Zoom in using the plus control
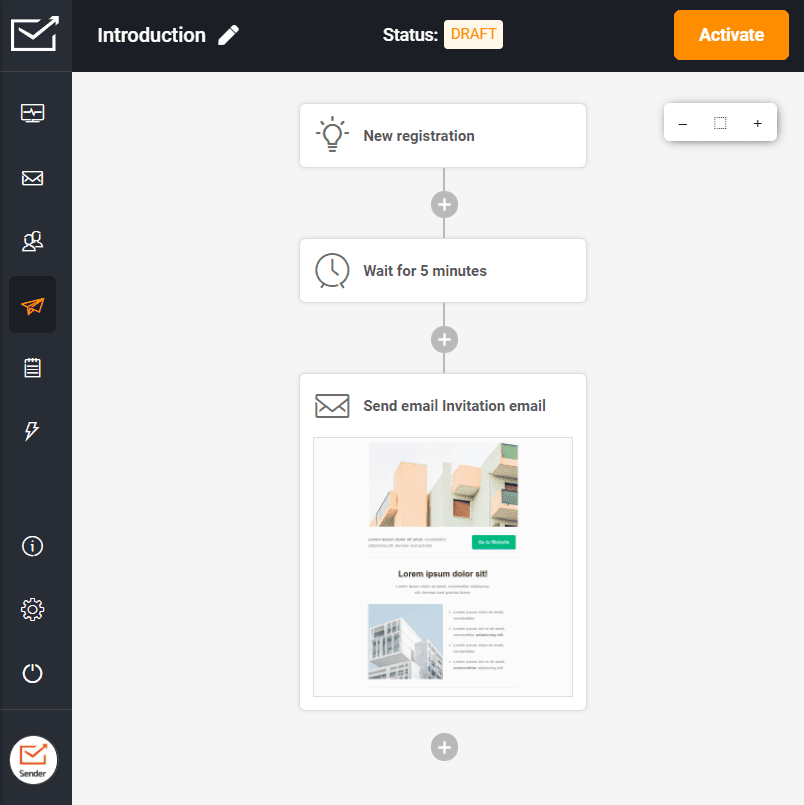 (758, 123)
